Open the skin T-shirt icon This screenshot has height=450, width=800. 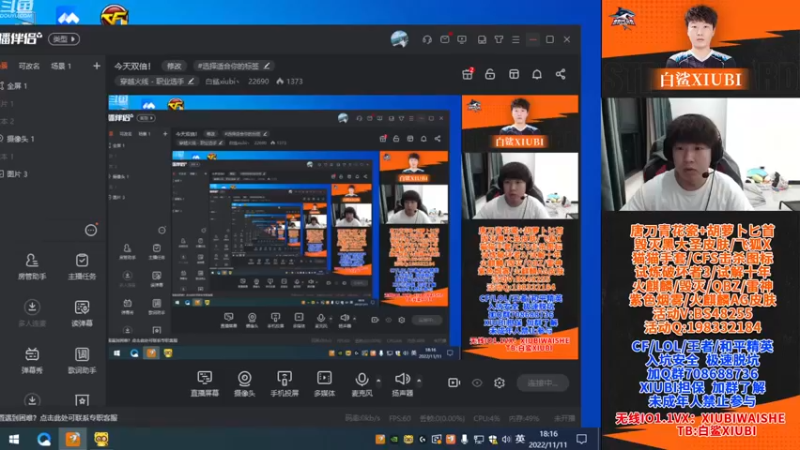499,39
